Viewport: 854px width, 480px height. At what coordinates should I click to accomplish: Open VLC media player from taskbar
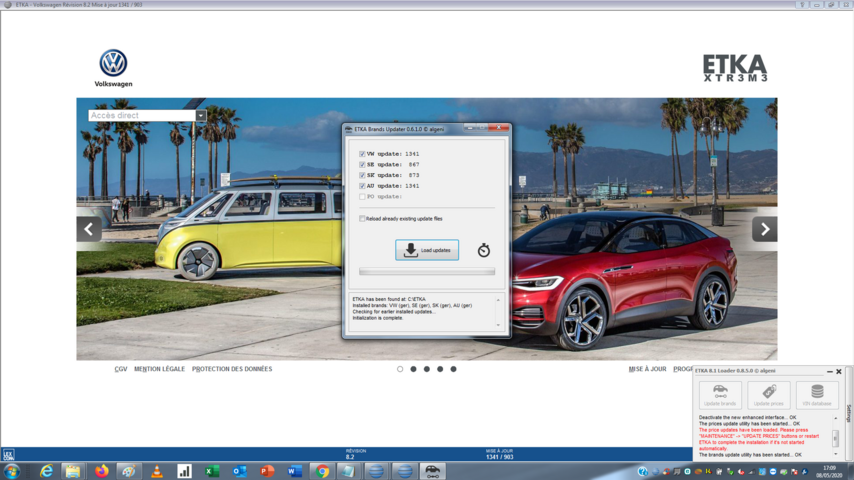tap(157, 471)
